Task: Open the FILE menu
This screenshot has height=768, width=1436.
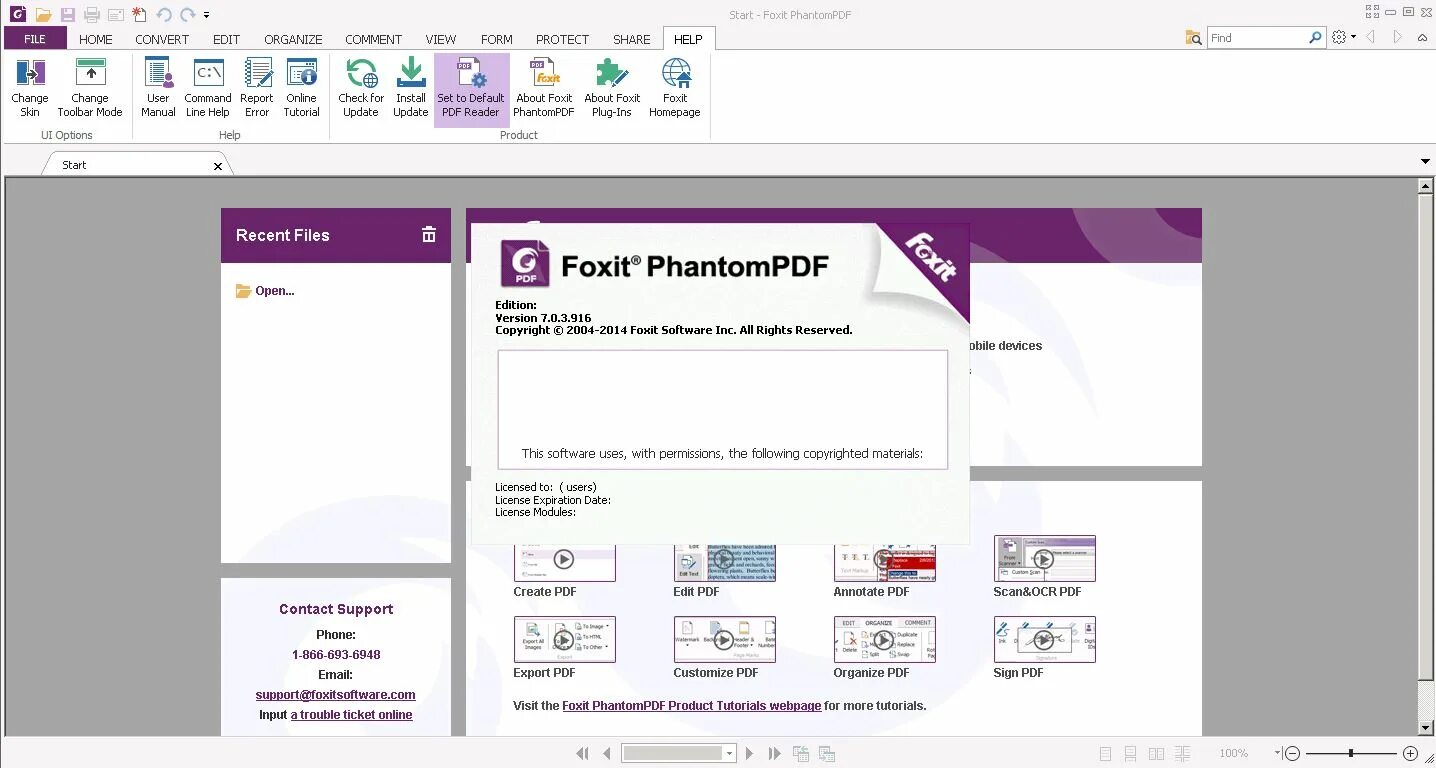Action: [x=35, y=39]
